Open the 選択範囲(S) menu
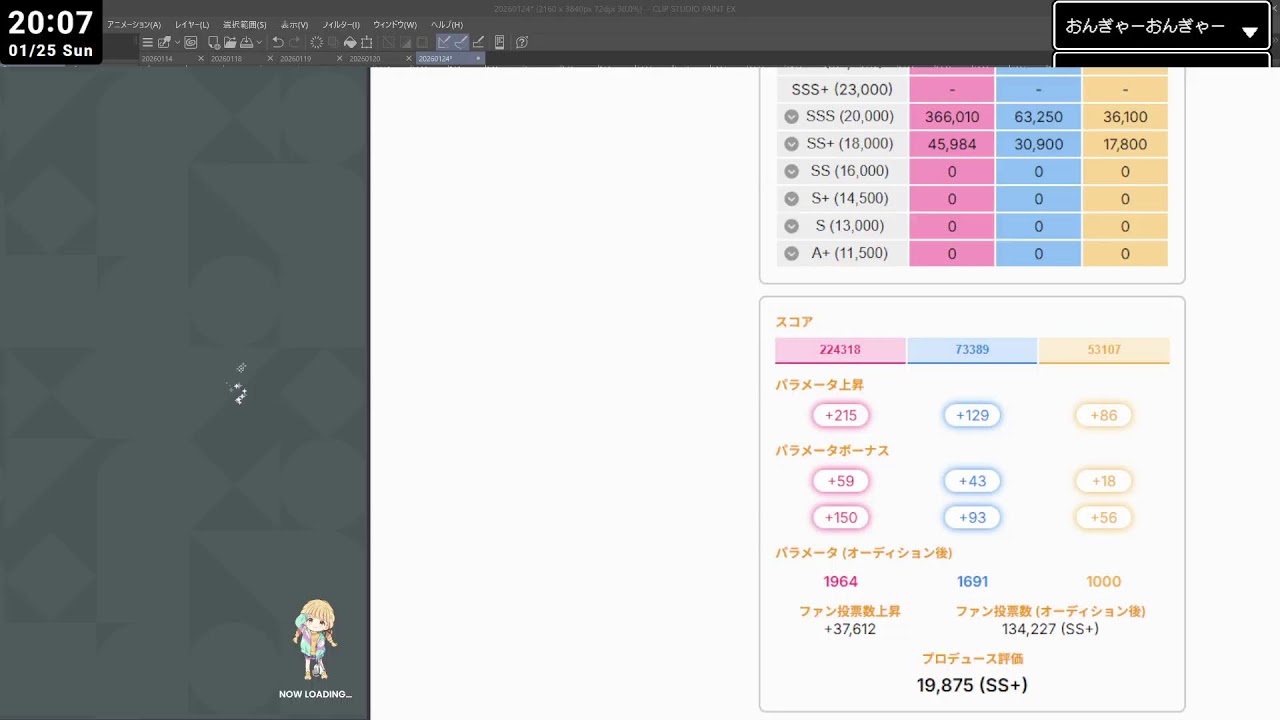Viewport: 1280px width, 720px height. [245, 24]
